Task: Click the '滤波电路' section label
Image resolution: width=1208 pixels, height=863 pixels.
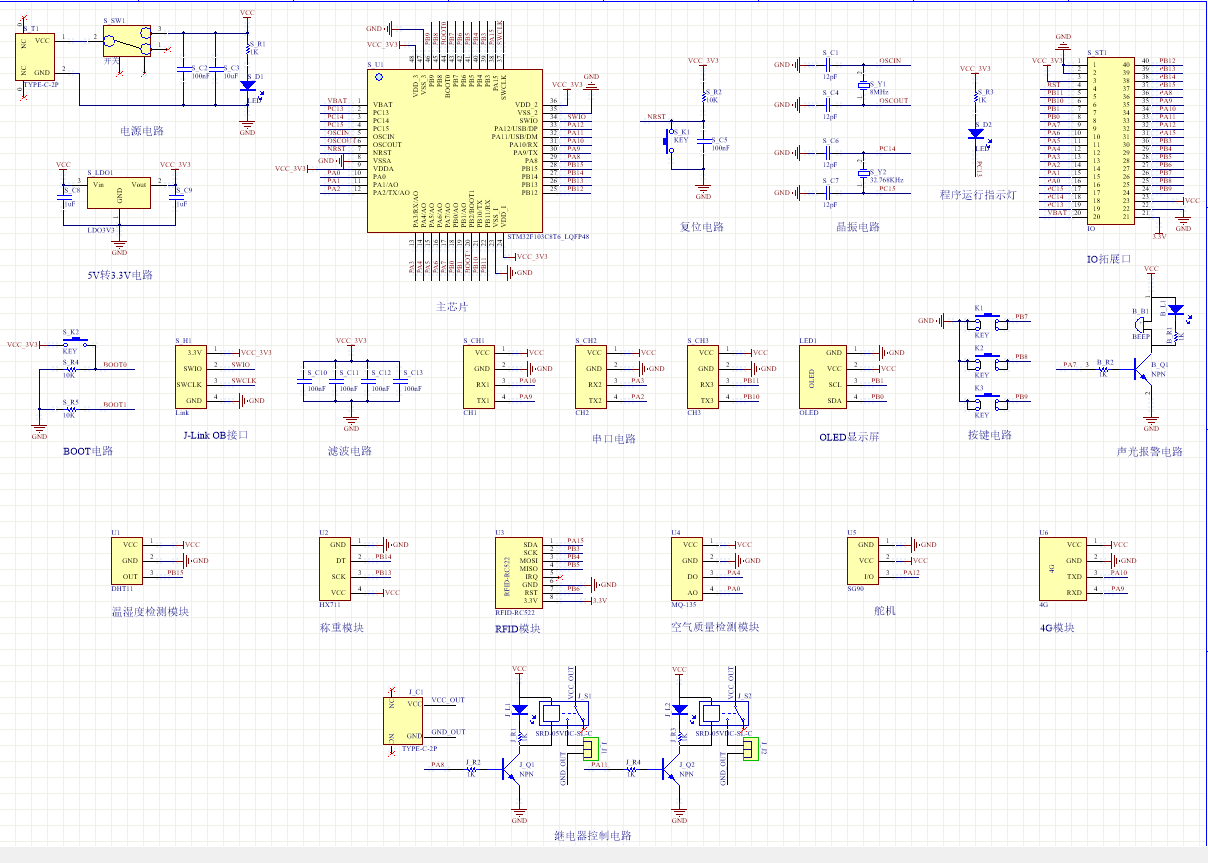Action: [x=350, y=451]
